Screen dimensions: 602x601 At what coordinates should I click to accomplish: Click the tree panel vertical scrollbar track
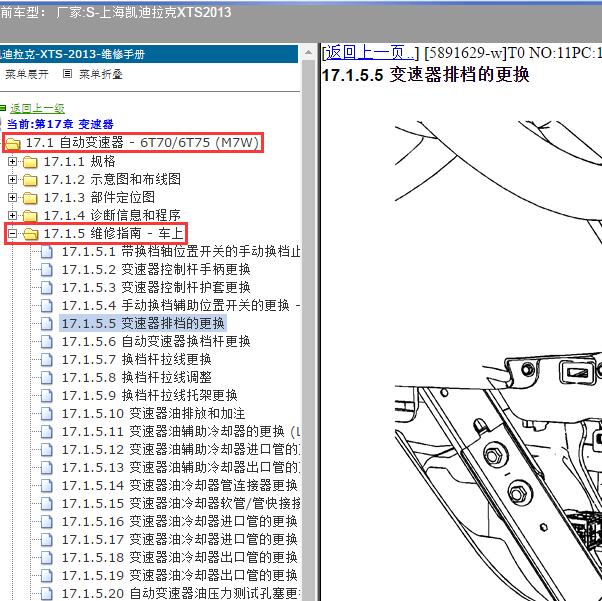(308, 330)
